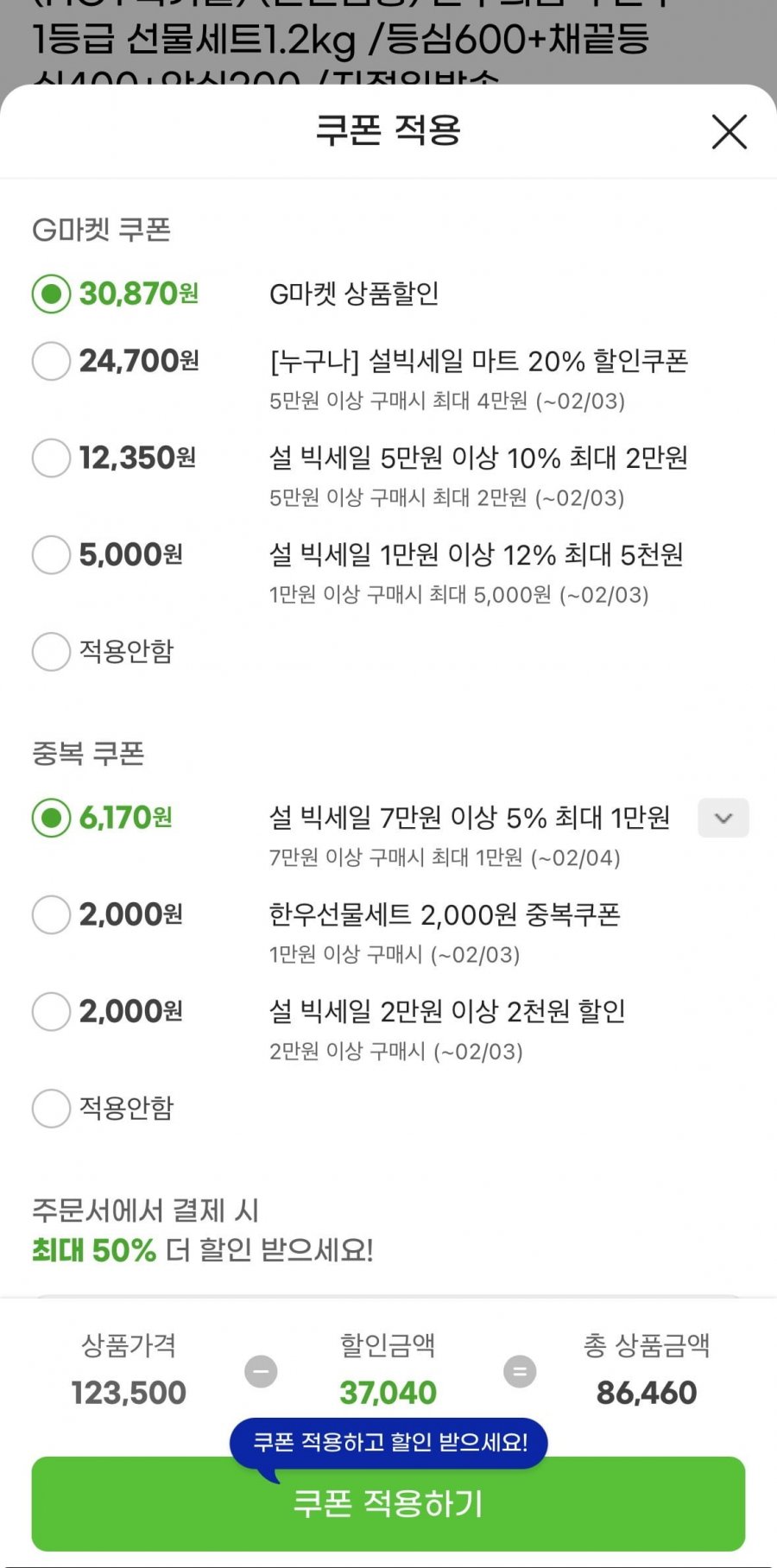777x1568 pixels.
Task: Select 적용안함 under 중복 쿠폰
Action: coord(51,1108)
